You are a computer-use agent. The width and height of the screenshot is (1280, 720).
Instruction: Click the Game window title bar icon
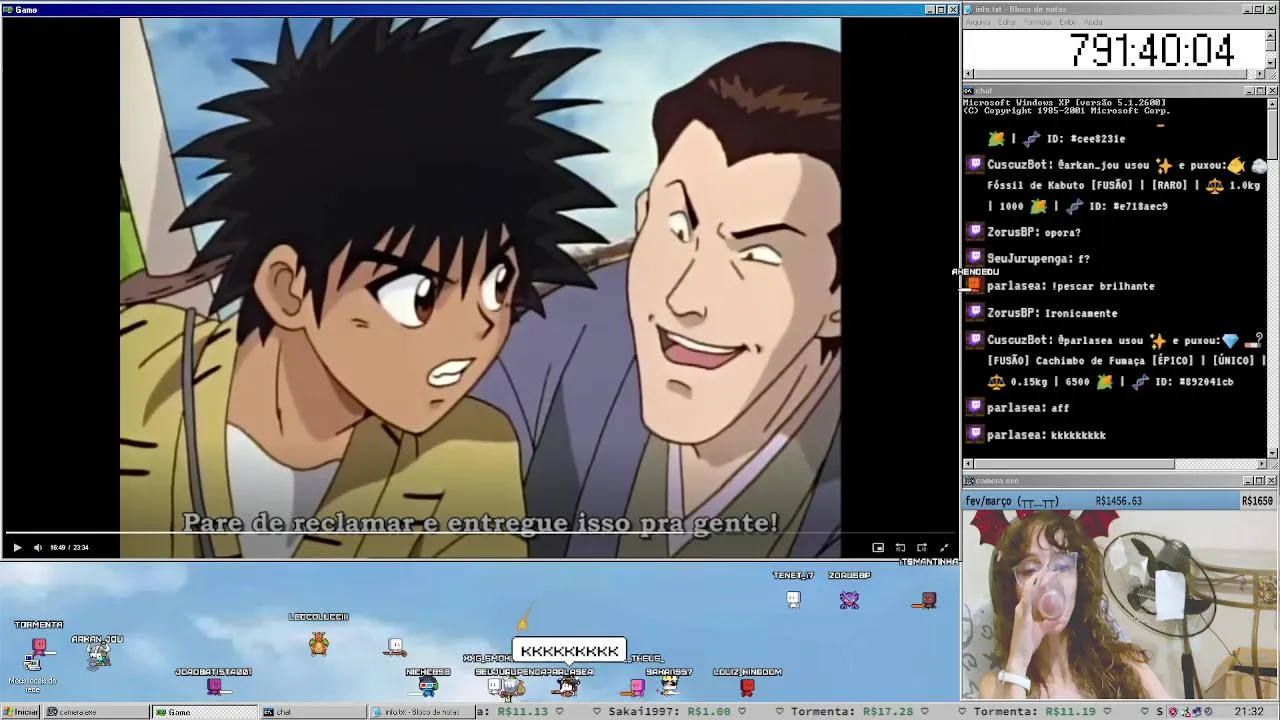[x=7, y=9]
